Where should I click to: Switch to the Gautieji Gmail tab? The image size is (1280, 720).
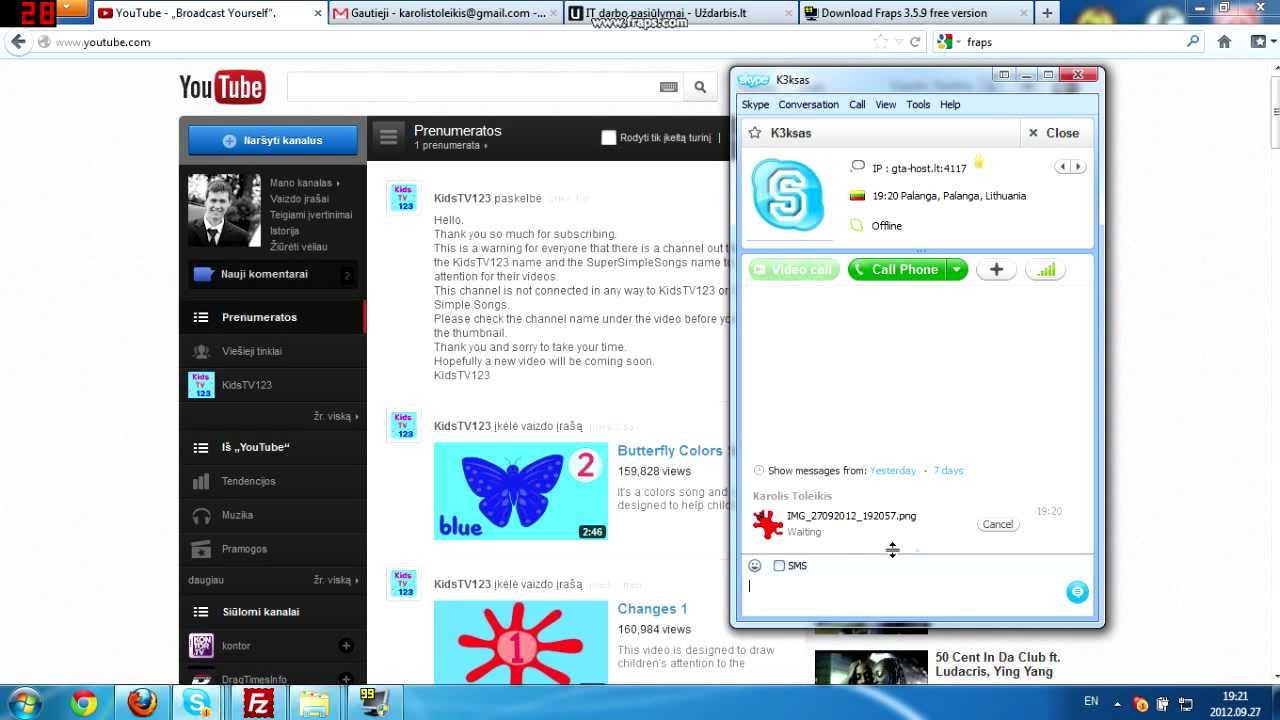(x=445, y=13)
